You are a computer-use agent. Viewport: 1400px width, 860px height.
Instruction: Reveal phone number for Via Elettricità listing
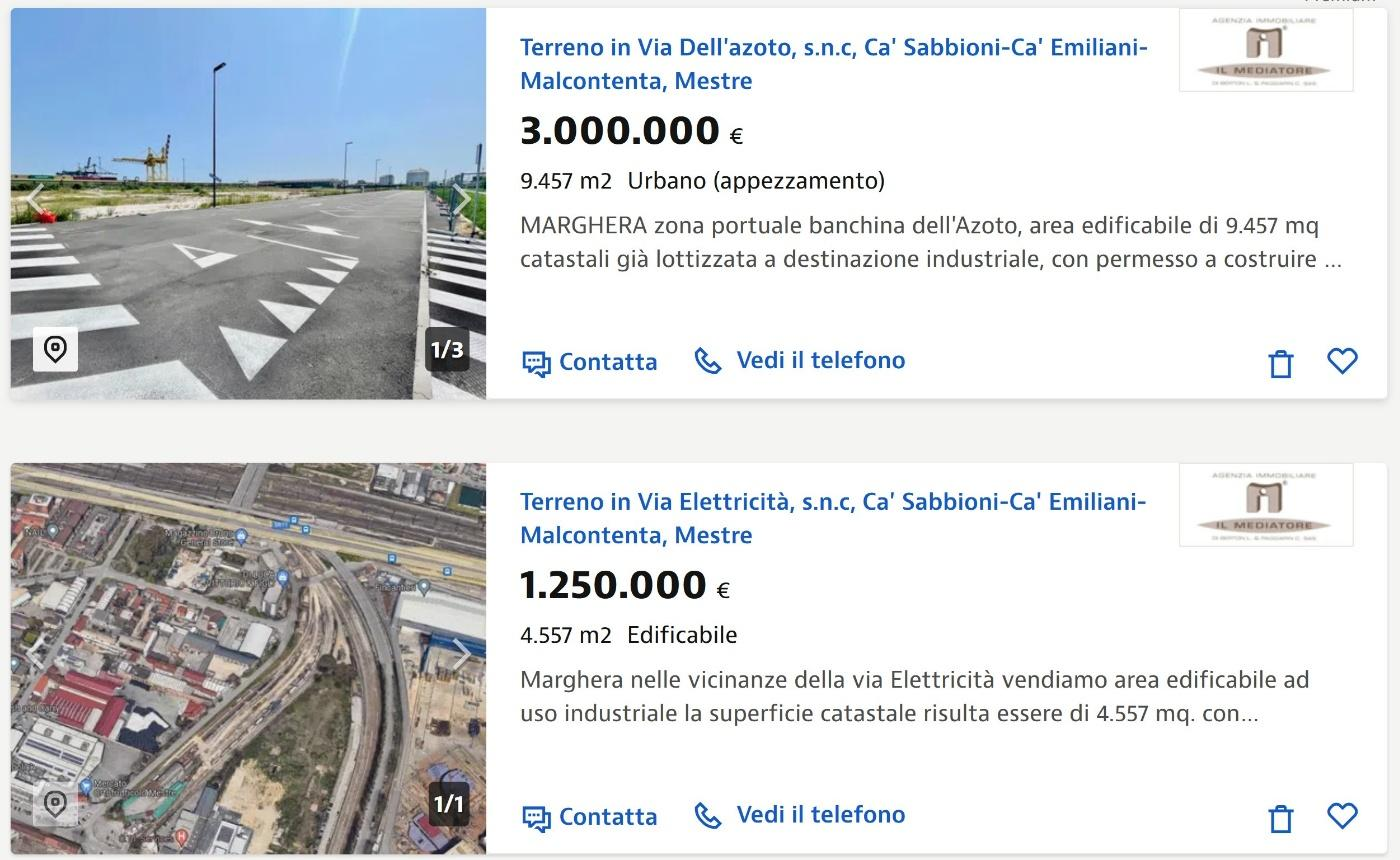tap(800, 815)
